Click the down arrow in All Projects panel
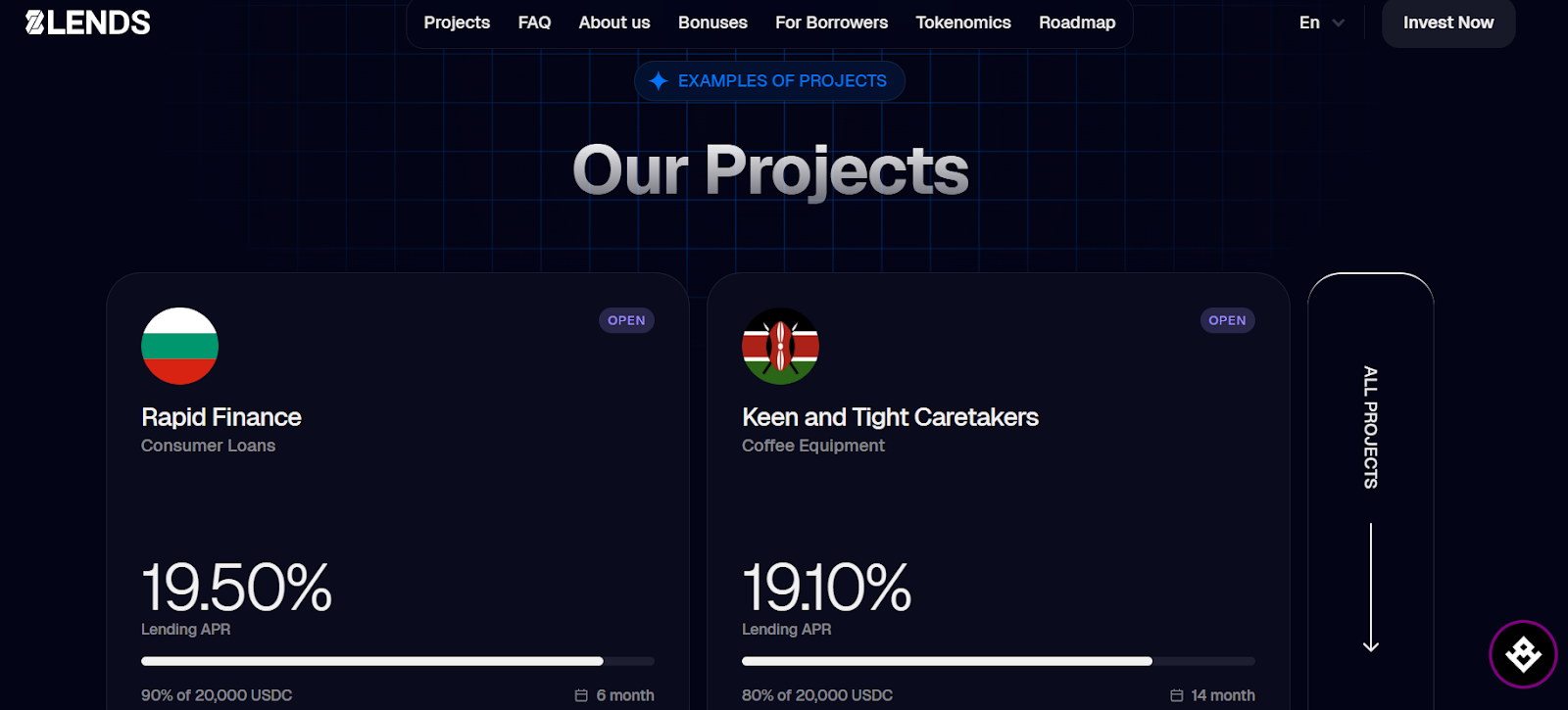 pyautogui.click(x=1371, y=588)
